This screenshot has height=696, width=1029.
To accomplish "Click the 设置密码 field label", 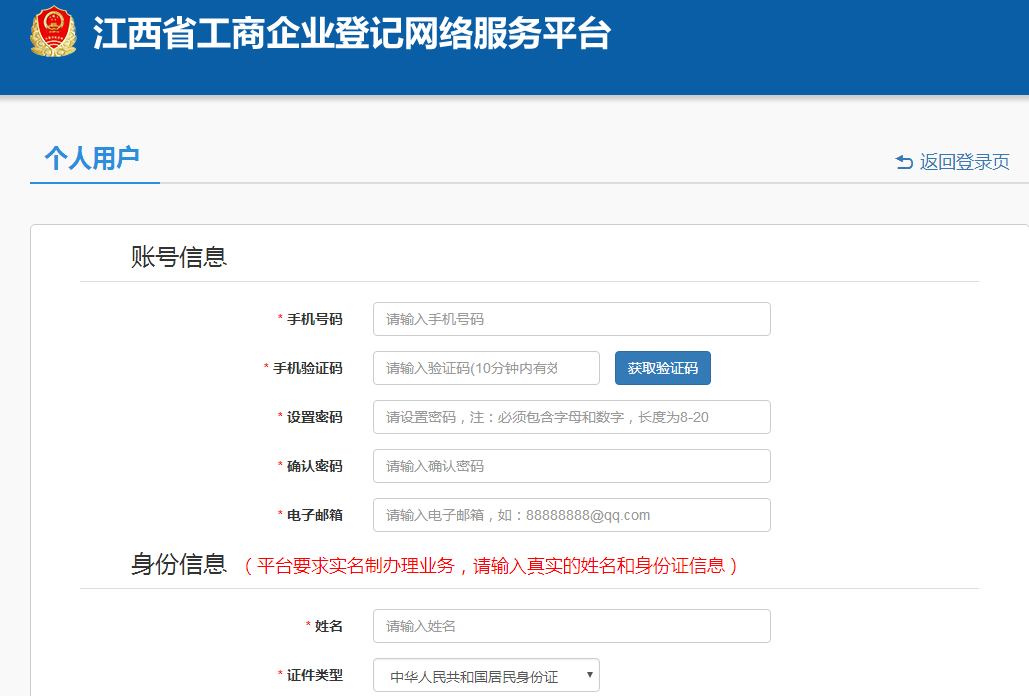I will tap(314, 417).
